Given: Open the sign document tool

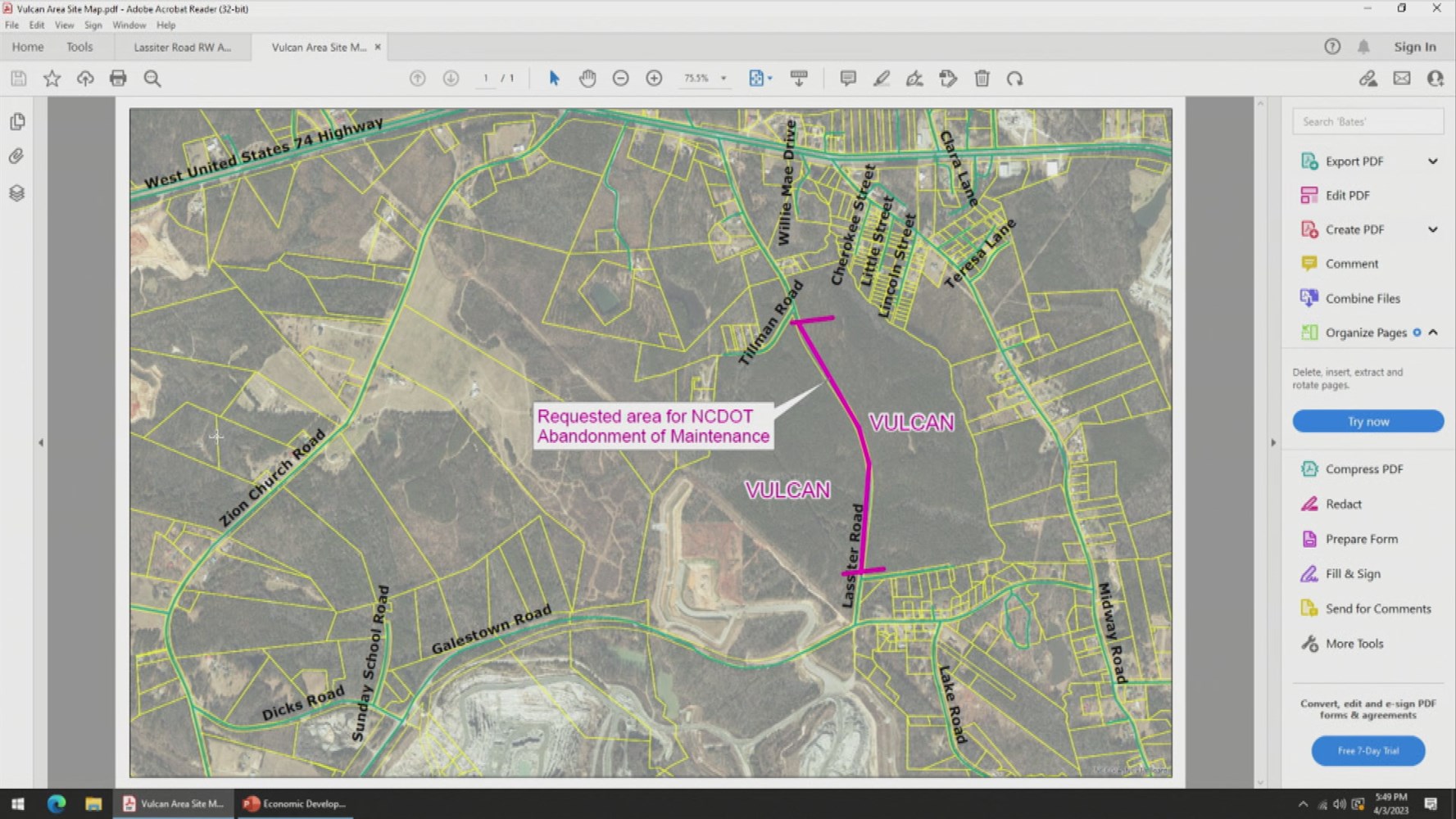Looking at the screenshot, I should point(914,79).
